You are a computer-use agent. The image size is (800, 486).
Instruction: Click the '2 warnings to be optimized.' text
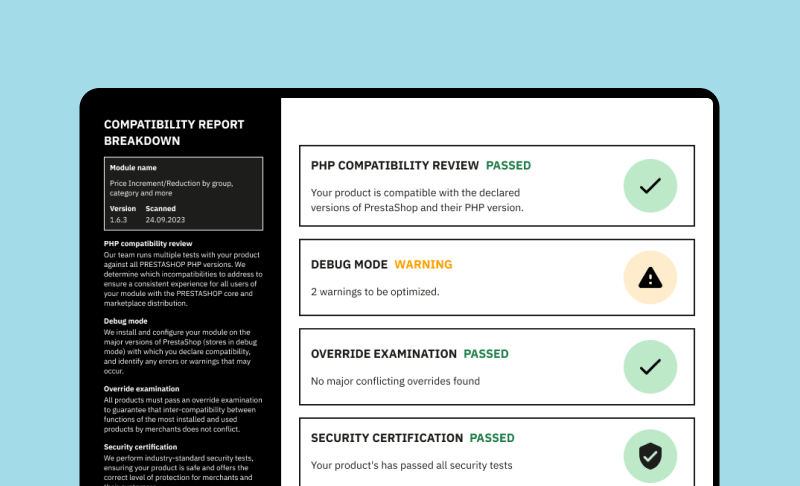coord(375,292)
